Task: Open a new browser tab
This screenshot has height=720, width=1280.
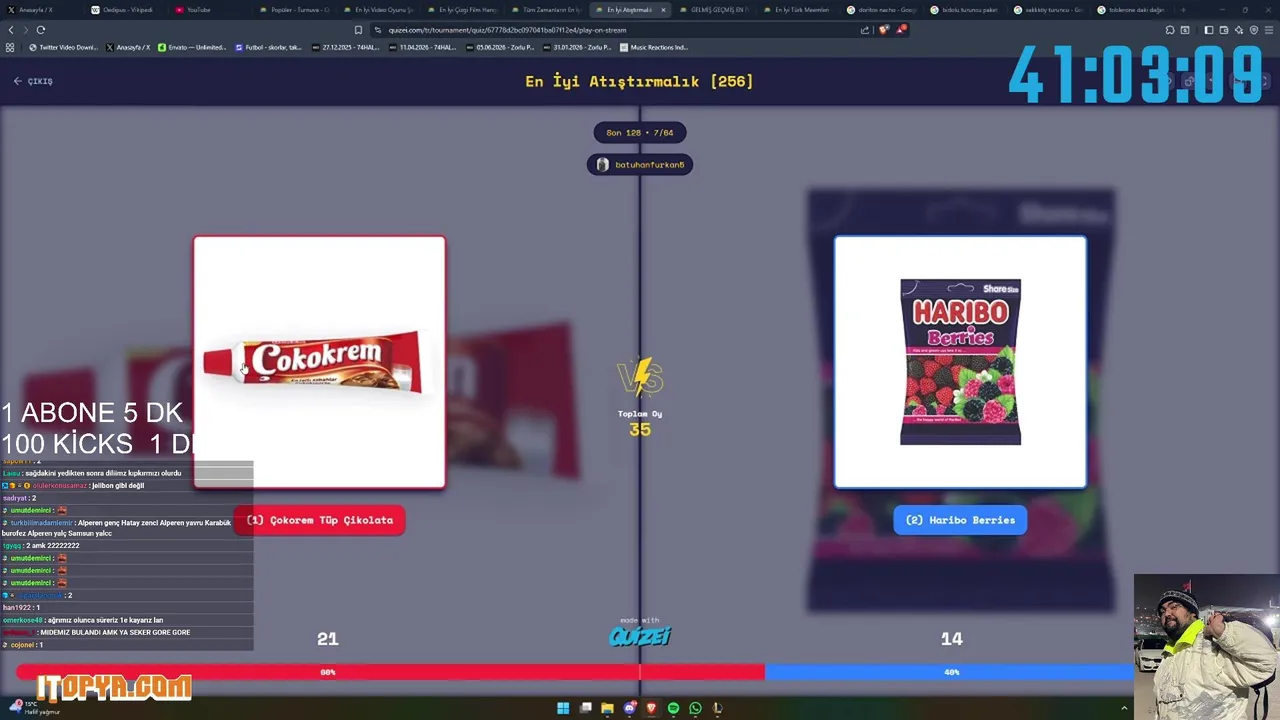Action: tap(1183, 10)
